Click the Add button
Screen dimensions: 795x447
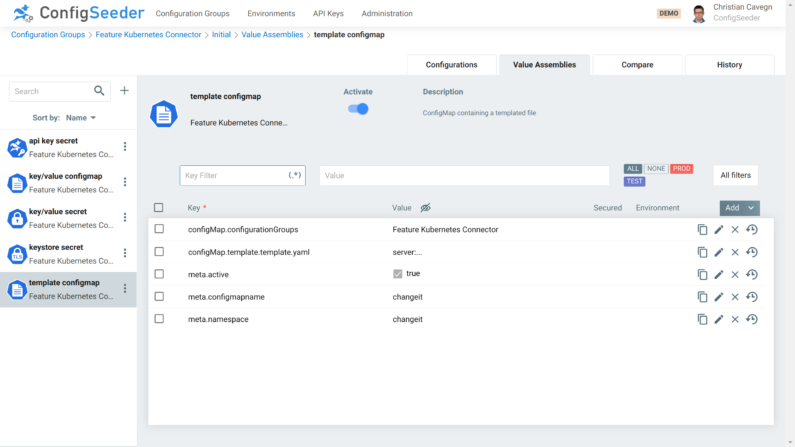click(x=732, y=208)
